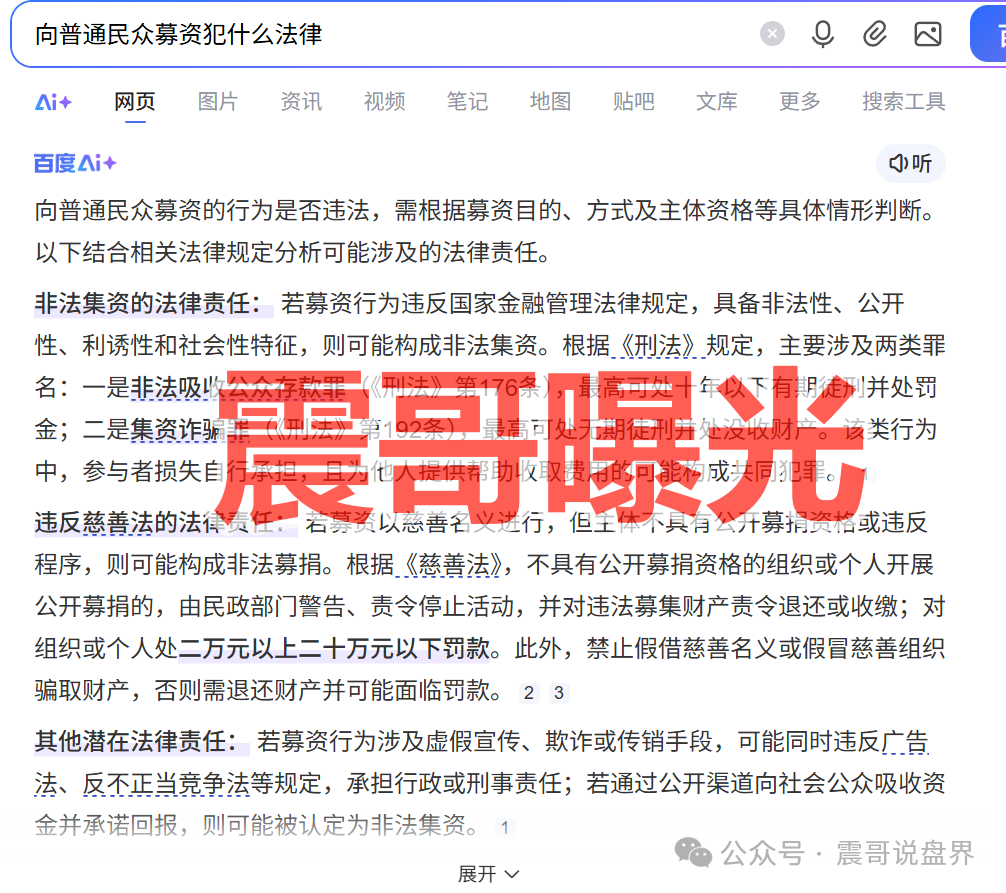Select the AI tab icon next to 网页
The image size is (1006, 893).
(x=52, y=101)
